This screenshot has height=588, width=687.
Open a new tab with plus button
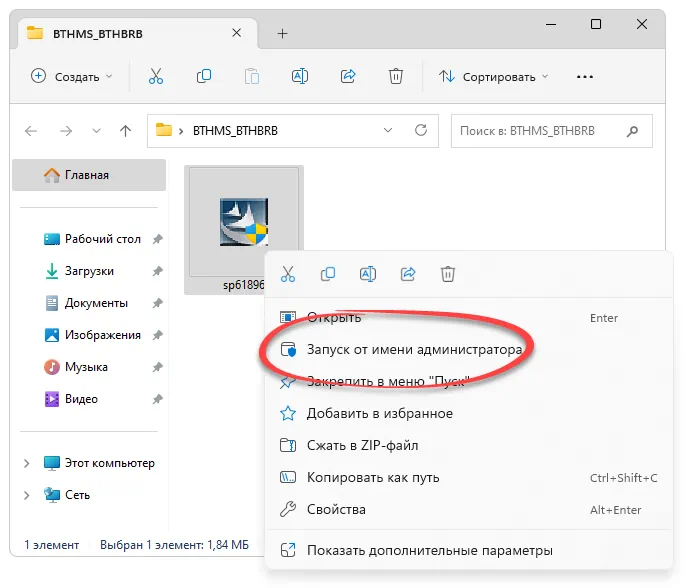coord(283,33)
